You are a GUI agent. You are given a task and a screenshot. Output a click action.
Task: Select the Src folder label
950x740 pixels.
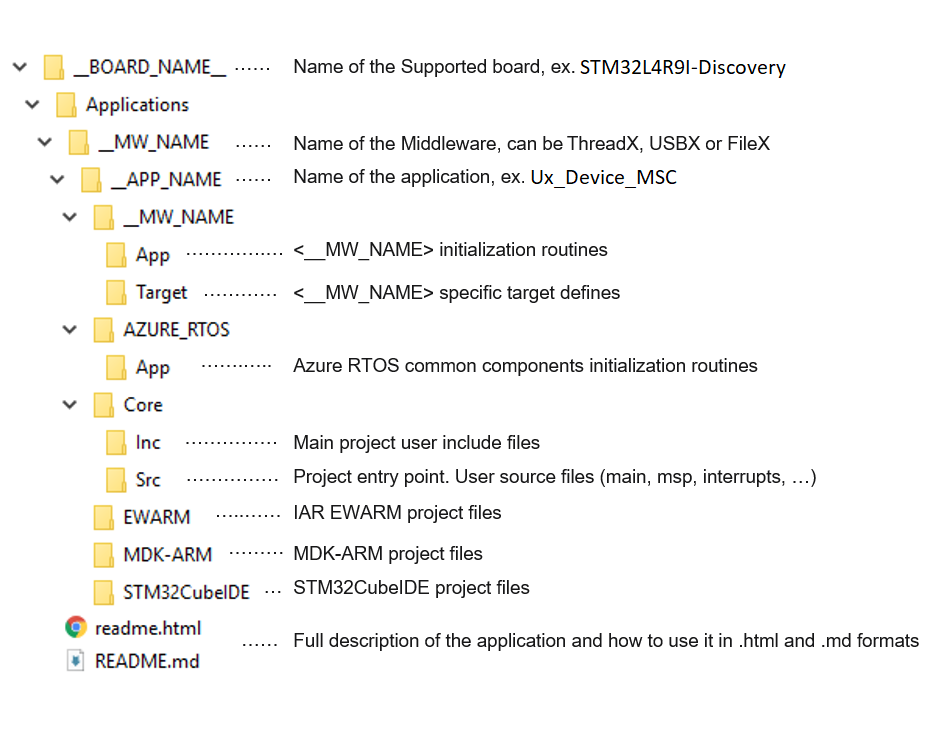coord(148,480)
